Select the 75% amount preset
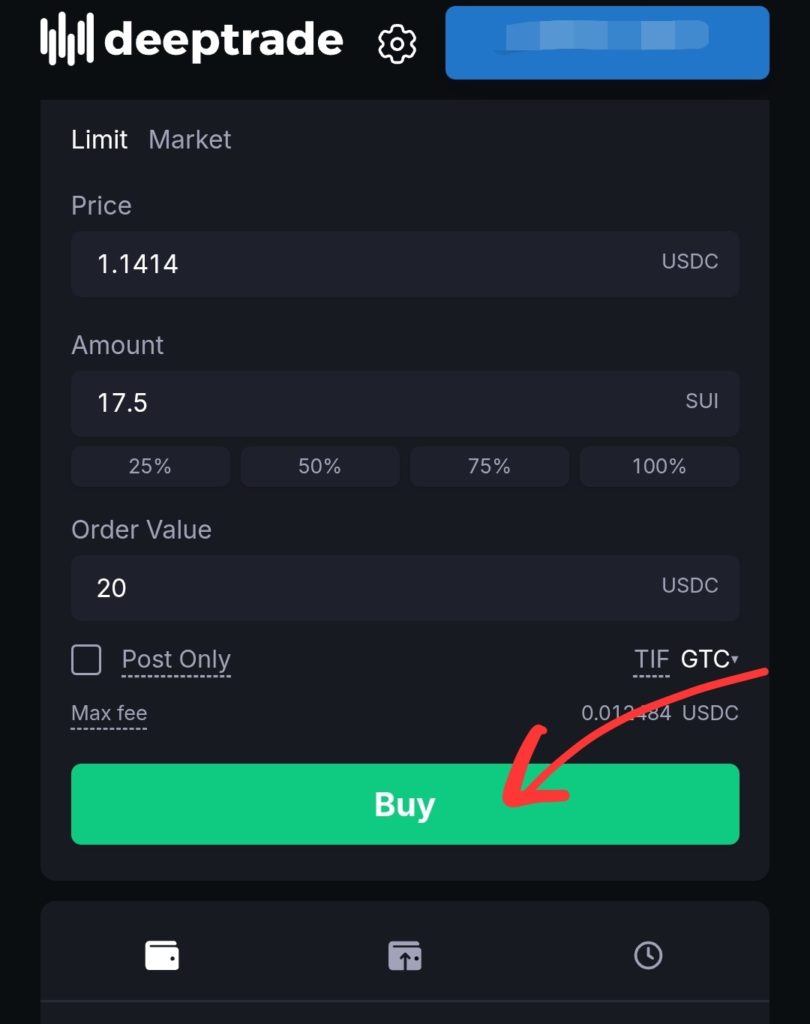Image resolution: width=810 pixels, height=1024 pixels. (490, 466)
